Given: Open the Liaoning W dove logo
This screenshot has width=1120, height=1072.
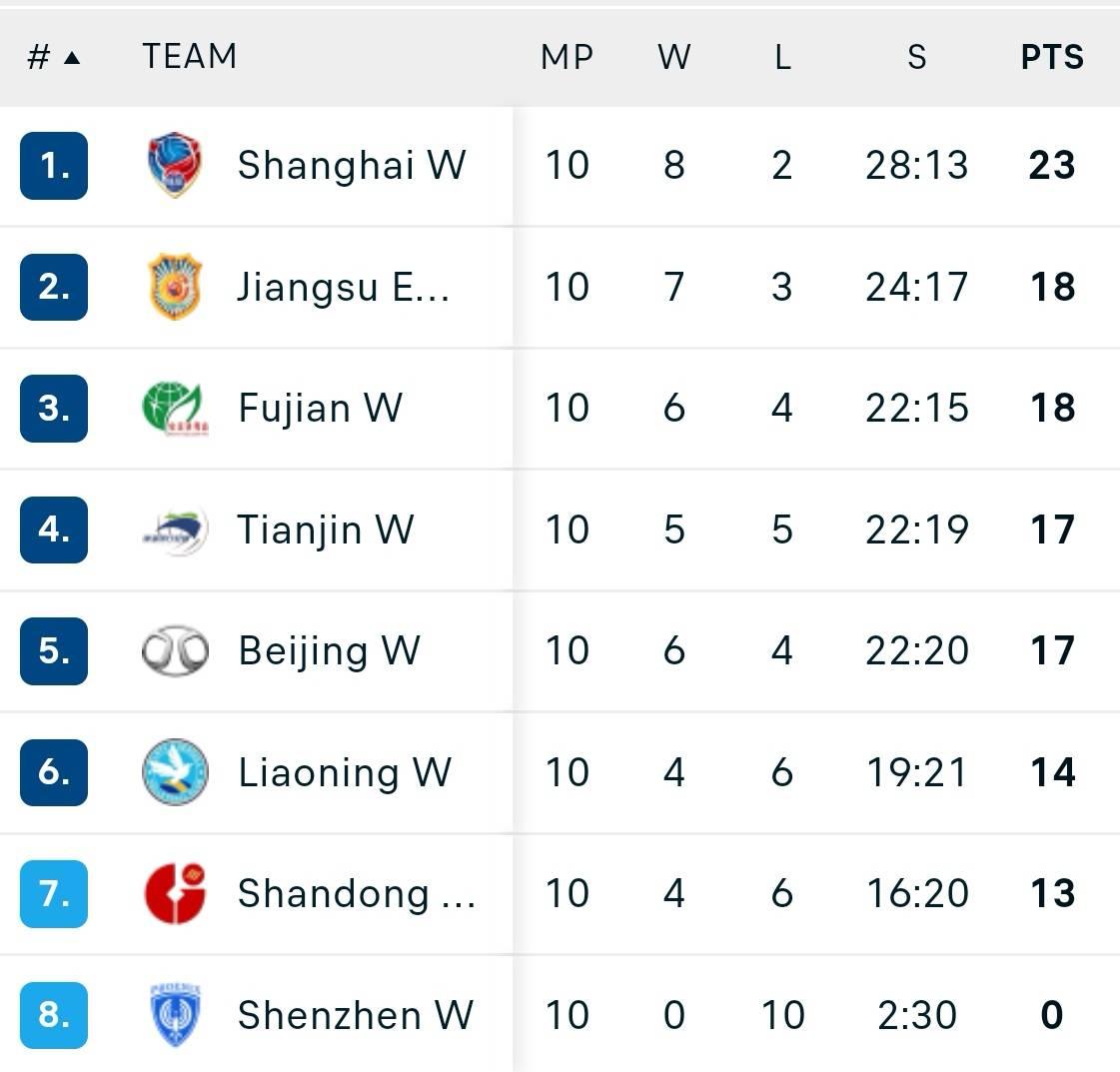Looking at the screenshot, I should [x=175, y=772].
